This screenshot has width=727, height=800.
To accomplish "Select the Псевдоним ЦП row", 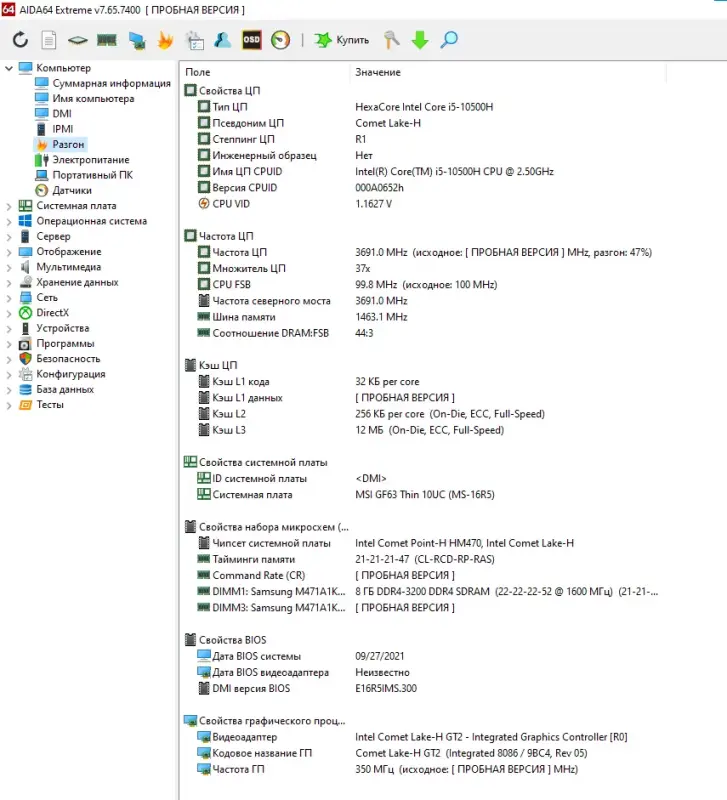I will coord(423,123).
